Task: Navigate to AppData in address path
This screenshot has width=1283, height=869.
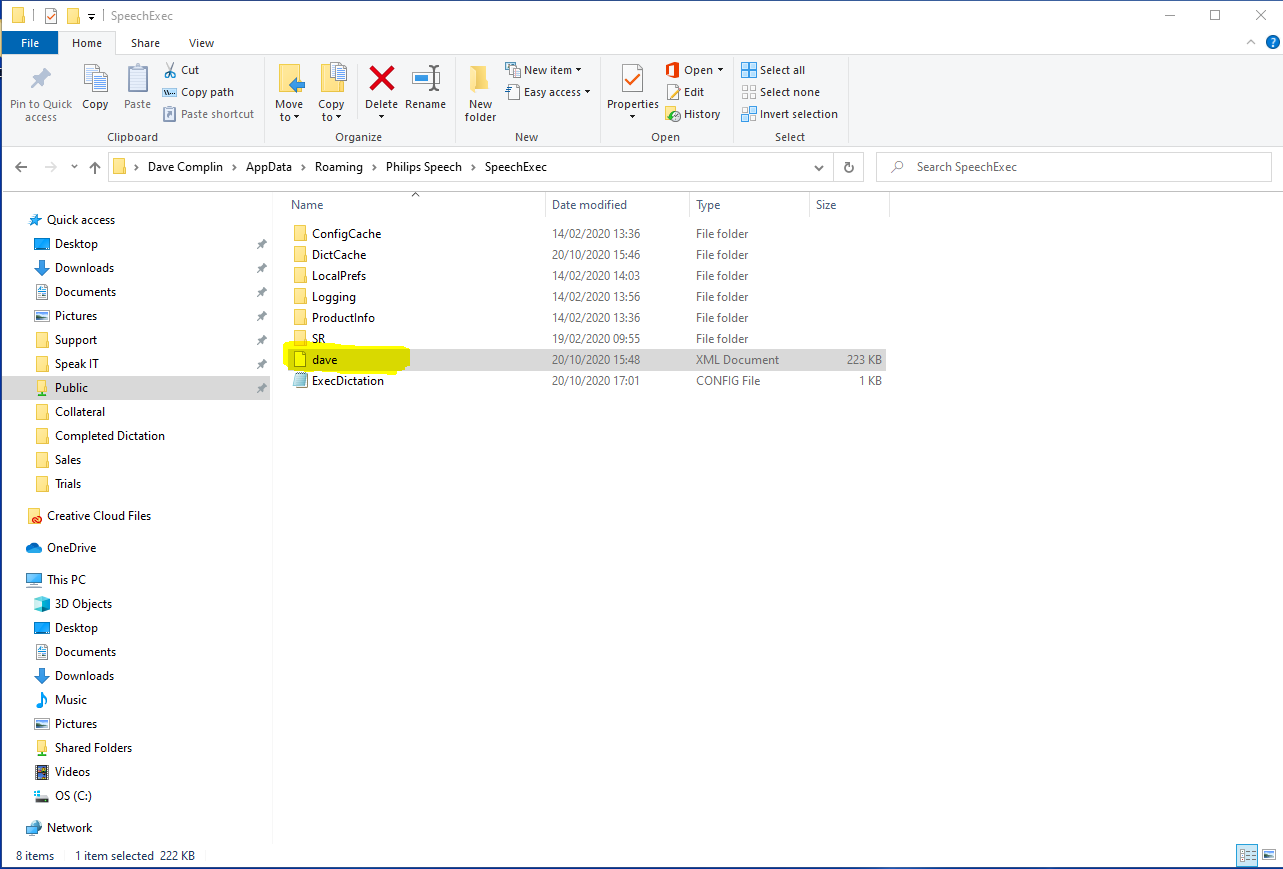Action: 268,167
